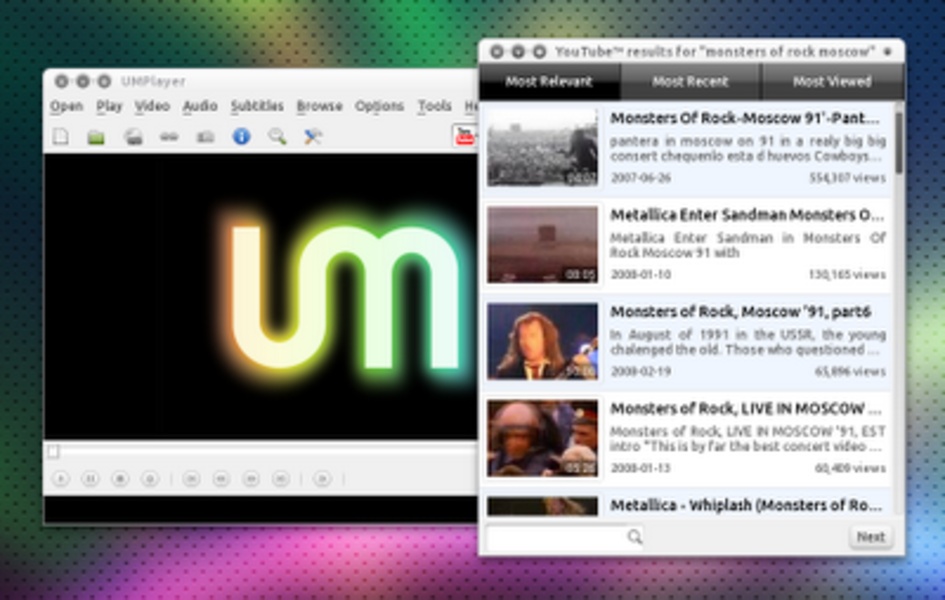Click the YouTube results window title text
The width and height of the screenshot is (945, 600).
pos(715,52)
